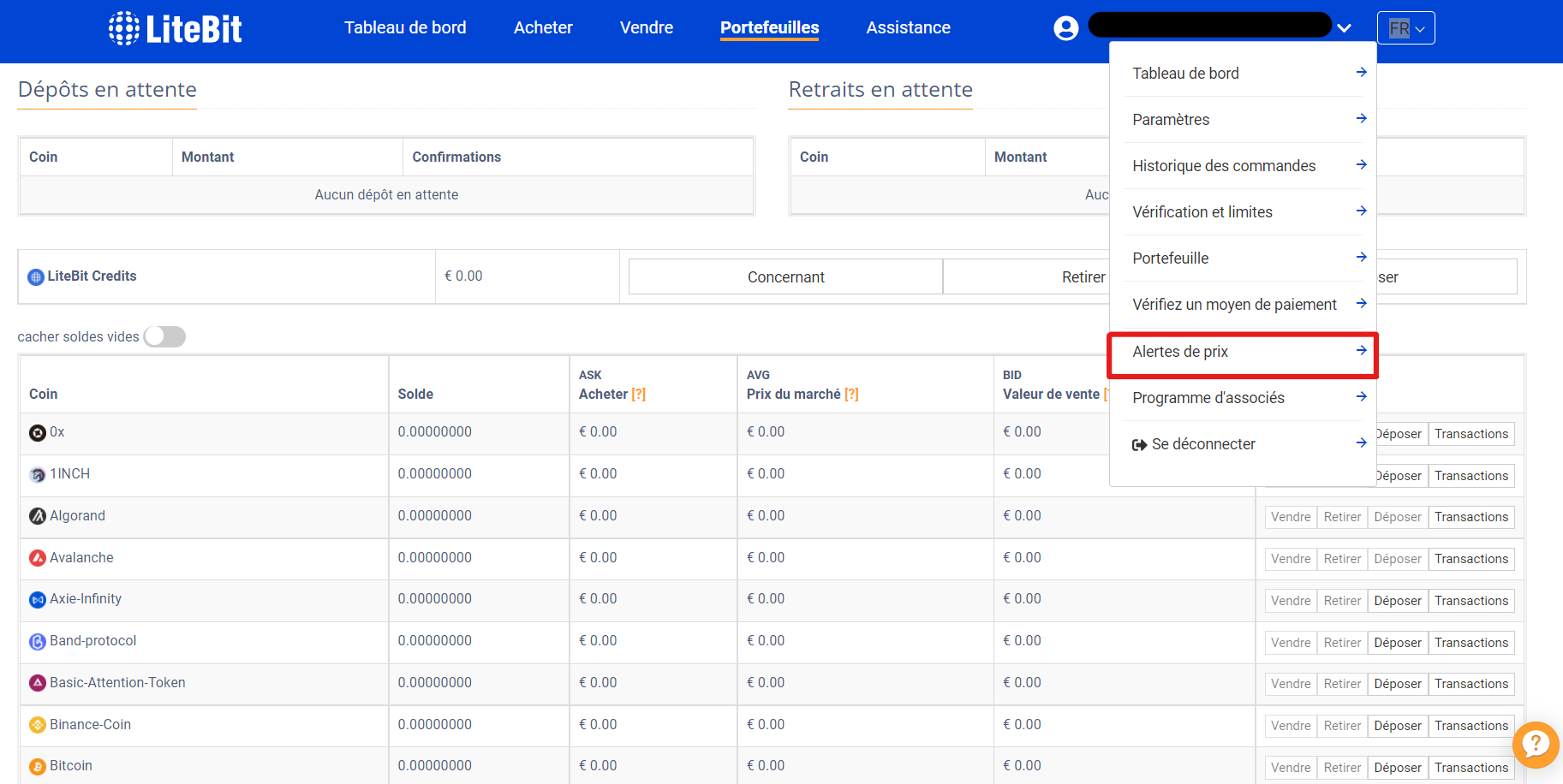Click the Avalanche coin icon
1563x784 pixels.
pyautogui.click(x=37, y=557)
